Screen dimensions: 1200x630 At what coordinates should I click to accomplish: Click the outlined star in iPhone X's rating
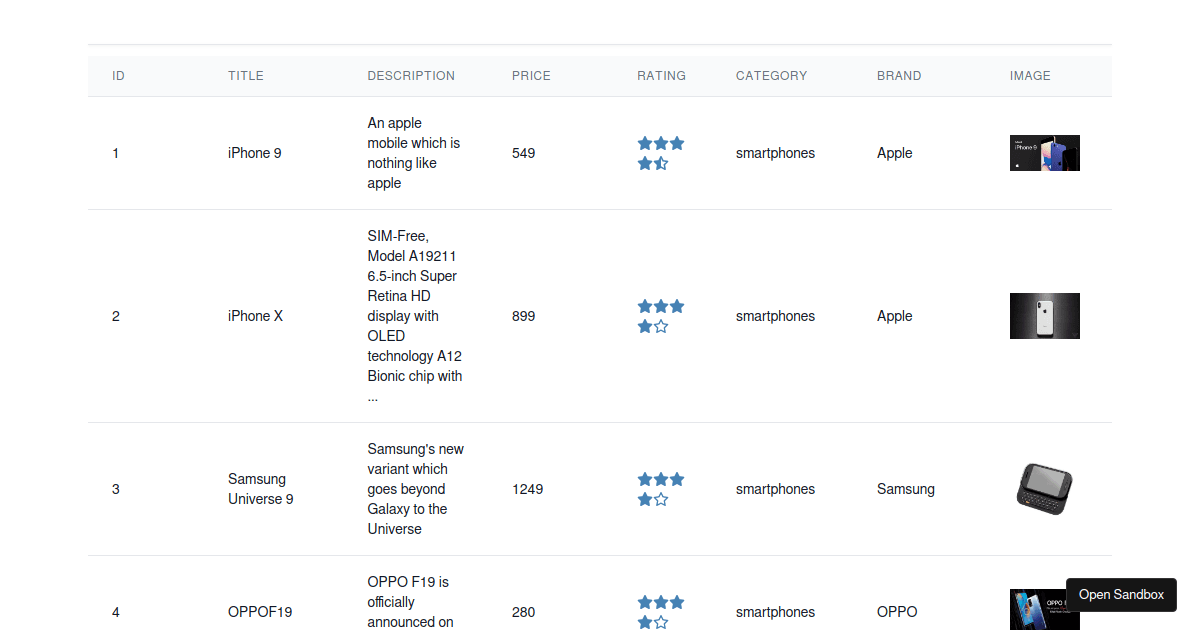pyautogui.click(x=660, y=325)
